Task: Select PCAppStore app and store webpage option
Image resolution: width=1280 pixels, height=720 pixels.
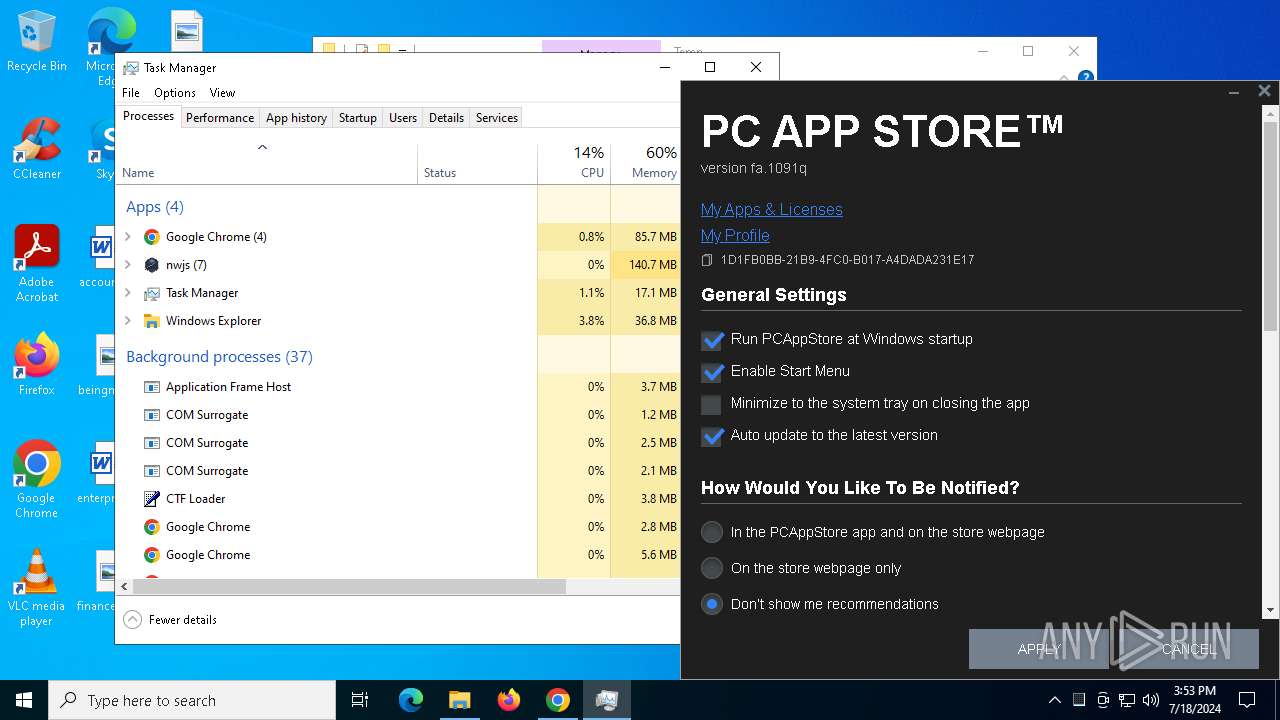Action: tap(711, 532)
